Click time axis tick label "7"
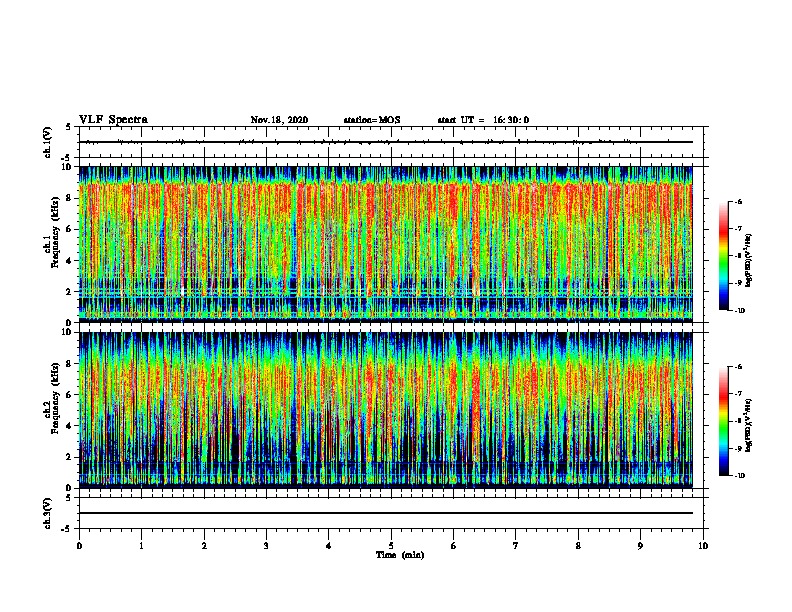 pyautogui.click(x=516, y=546)
